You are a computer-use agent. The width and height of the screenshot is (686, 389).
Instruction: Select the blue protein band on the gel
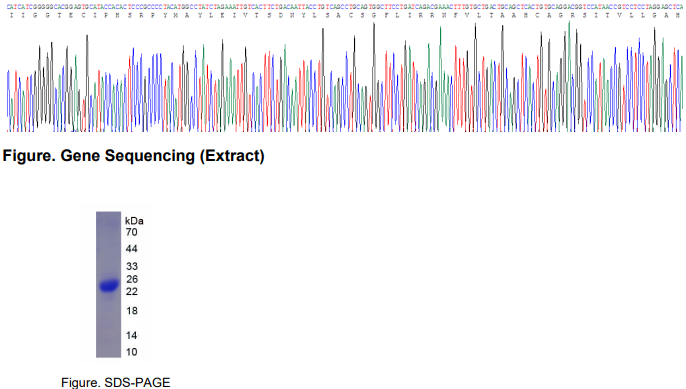click(x=109, y=286)
